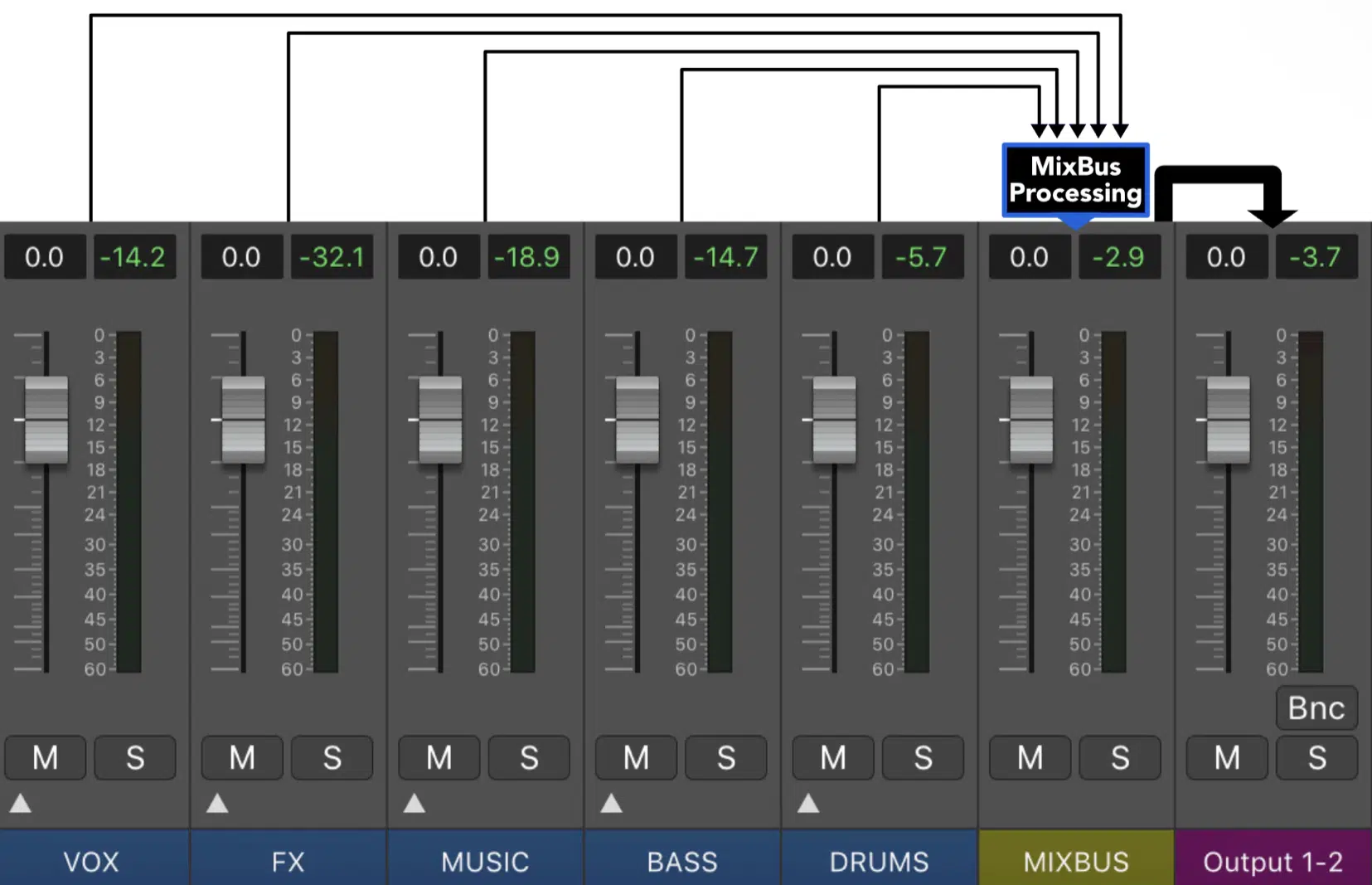Reset the MUSIC peak level -18.9
The image size is (1372, 885).
528,257
